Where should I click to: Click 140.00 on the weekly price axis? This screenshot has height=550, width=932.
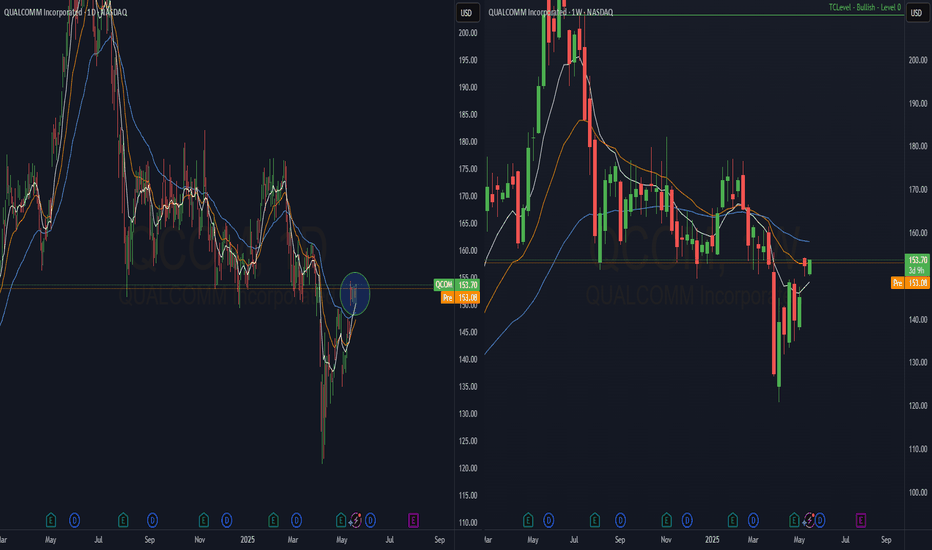918,319
